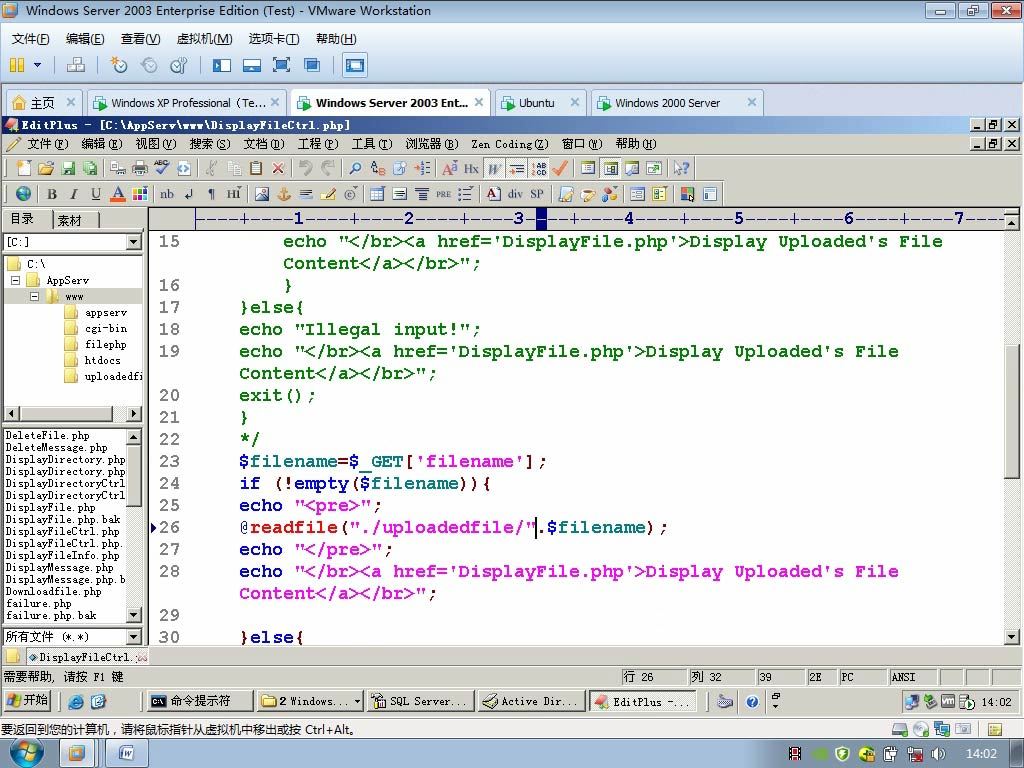
Task: Switch to SQL Server taskbar button
Action: click(419, 701)
